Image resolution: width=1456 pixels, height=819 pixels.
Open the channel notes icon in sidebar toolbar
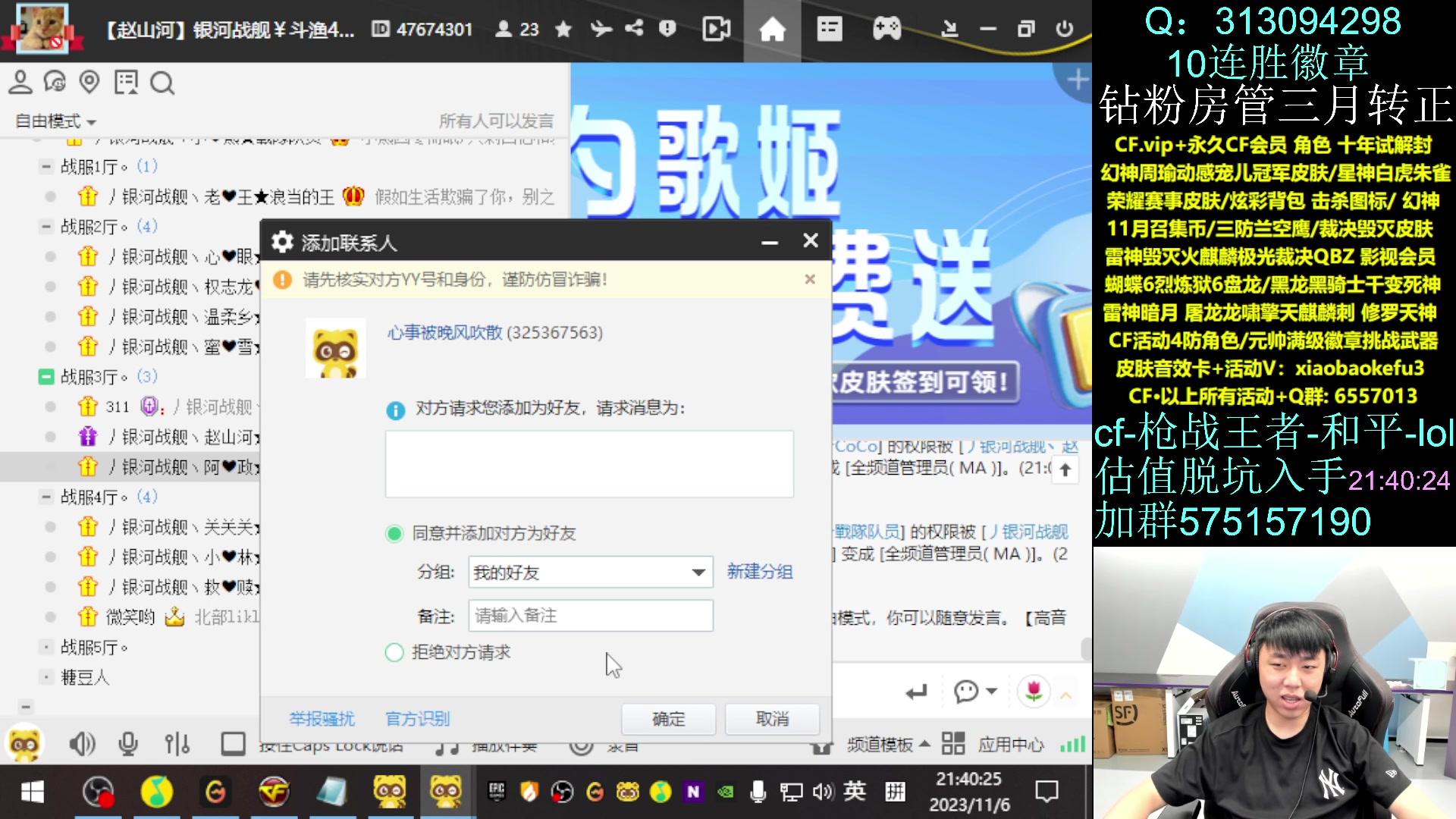point(126,82)
